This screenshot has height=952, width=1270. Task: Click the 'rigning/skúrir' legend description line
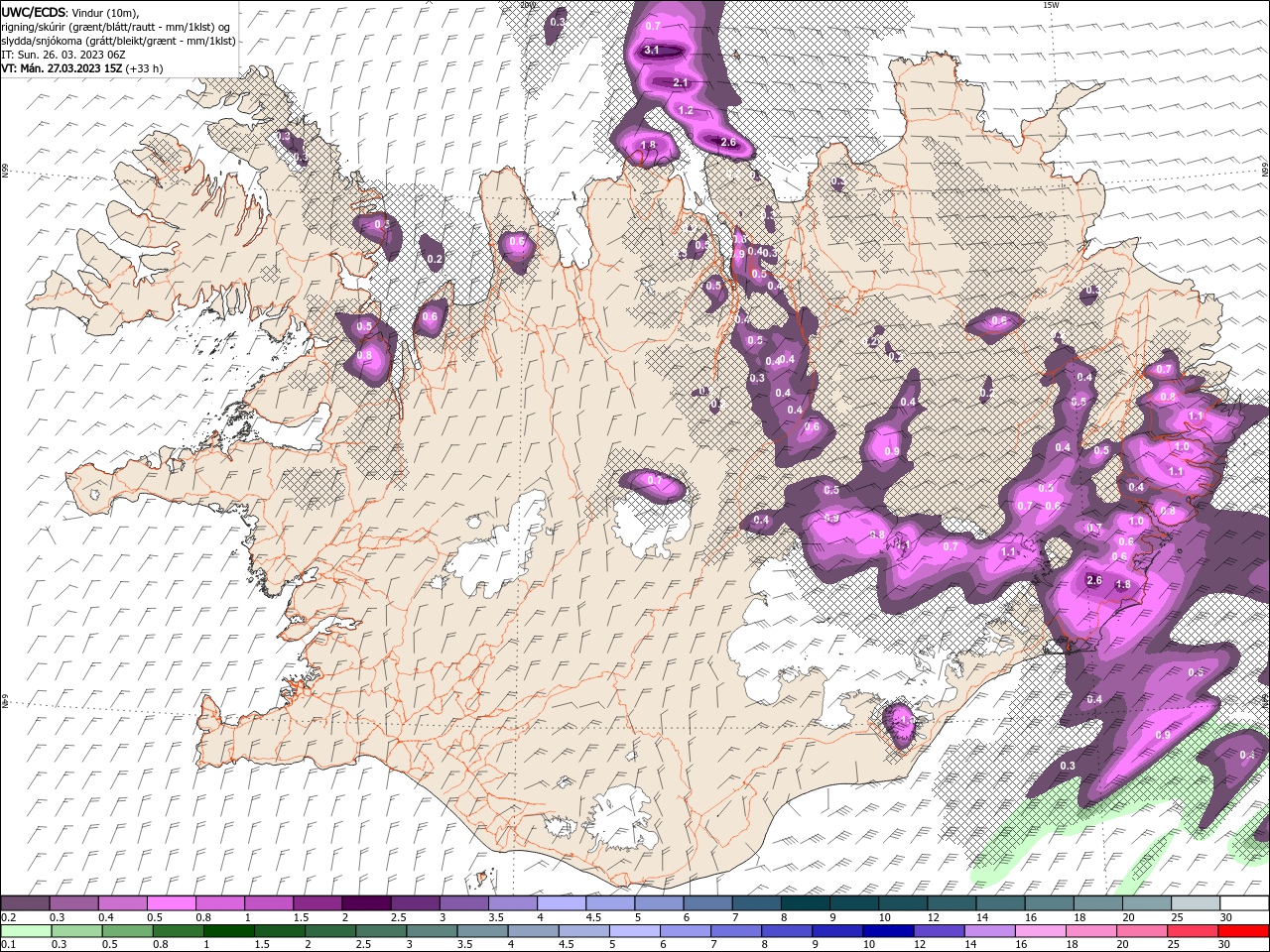point(116,27)
